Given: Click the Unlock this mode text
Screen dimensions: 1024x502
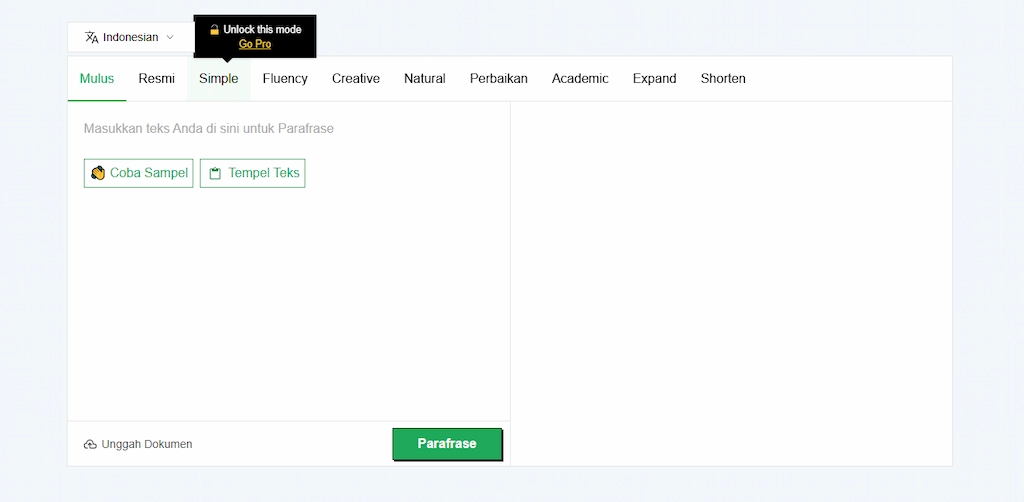Looking at the screenshot, I should 263,29.
